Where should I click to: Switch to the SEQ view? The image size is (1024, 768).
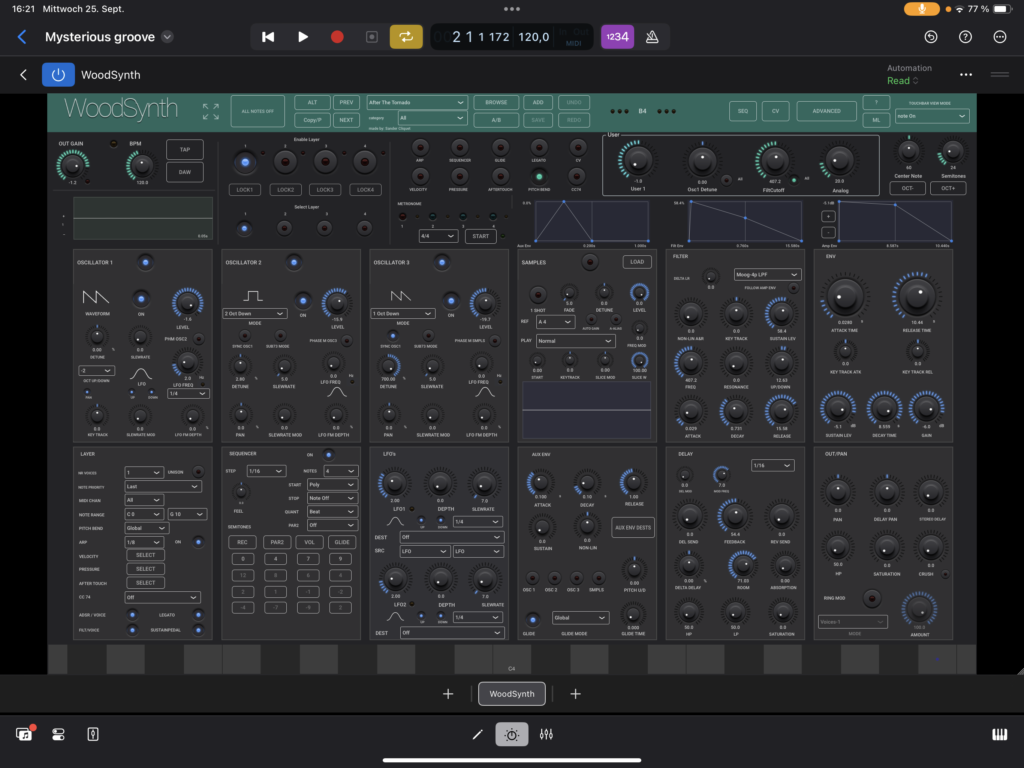click(x=743, y=111)
